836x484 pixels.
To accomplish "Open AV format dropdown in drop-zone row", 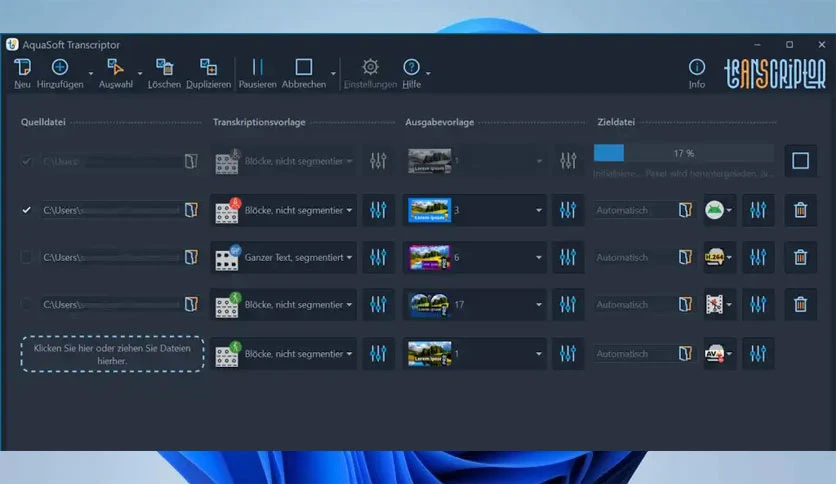I will (x=719, y=353).
